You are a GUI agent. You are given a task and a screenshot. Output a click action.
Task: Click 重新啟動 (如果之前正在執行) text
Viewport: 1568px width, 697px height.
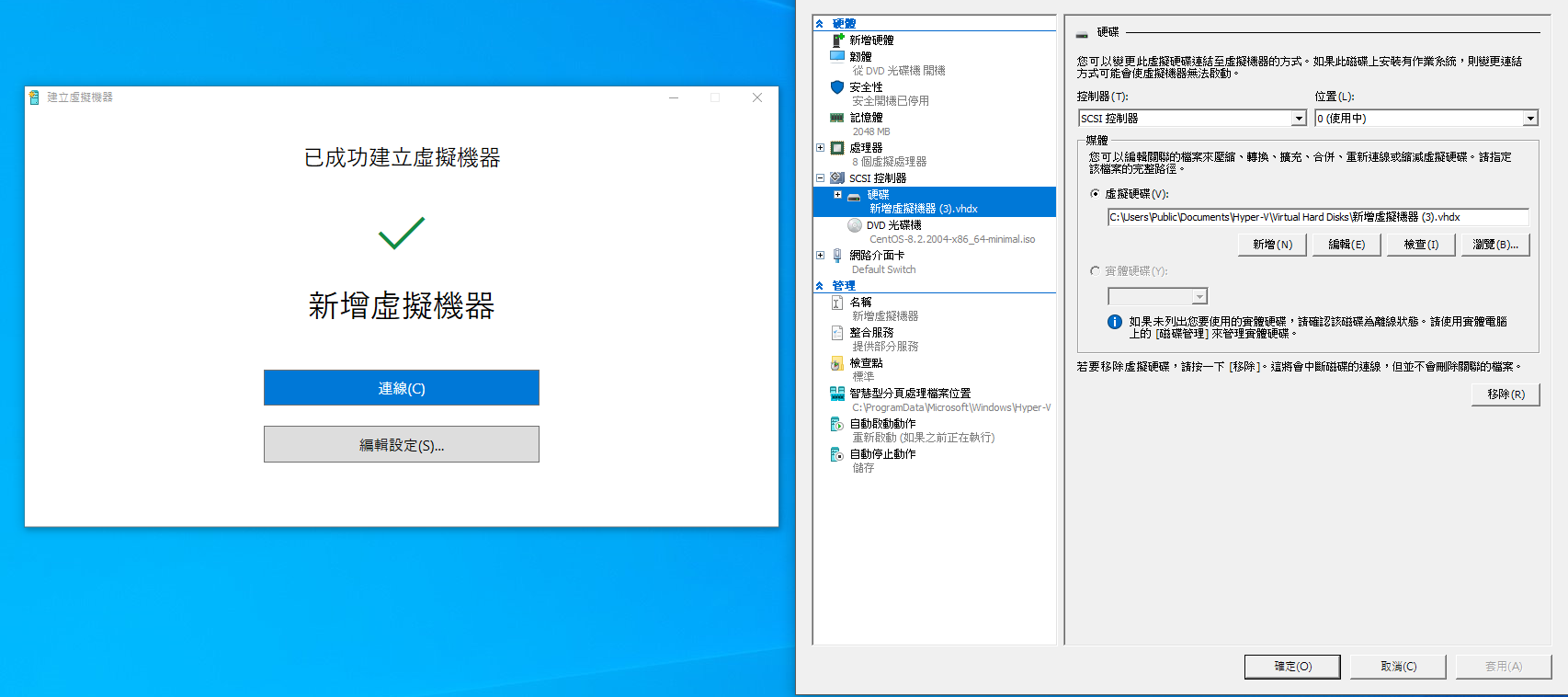[x=923, y=438]
